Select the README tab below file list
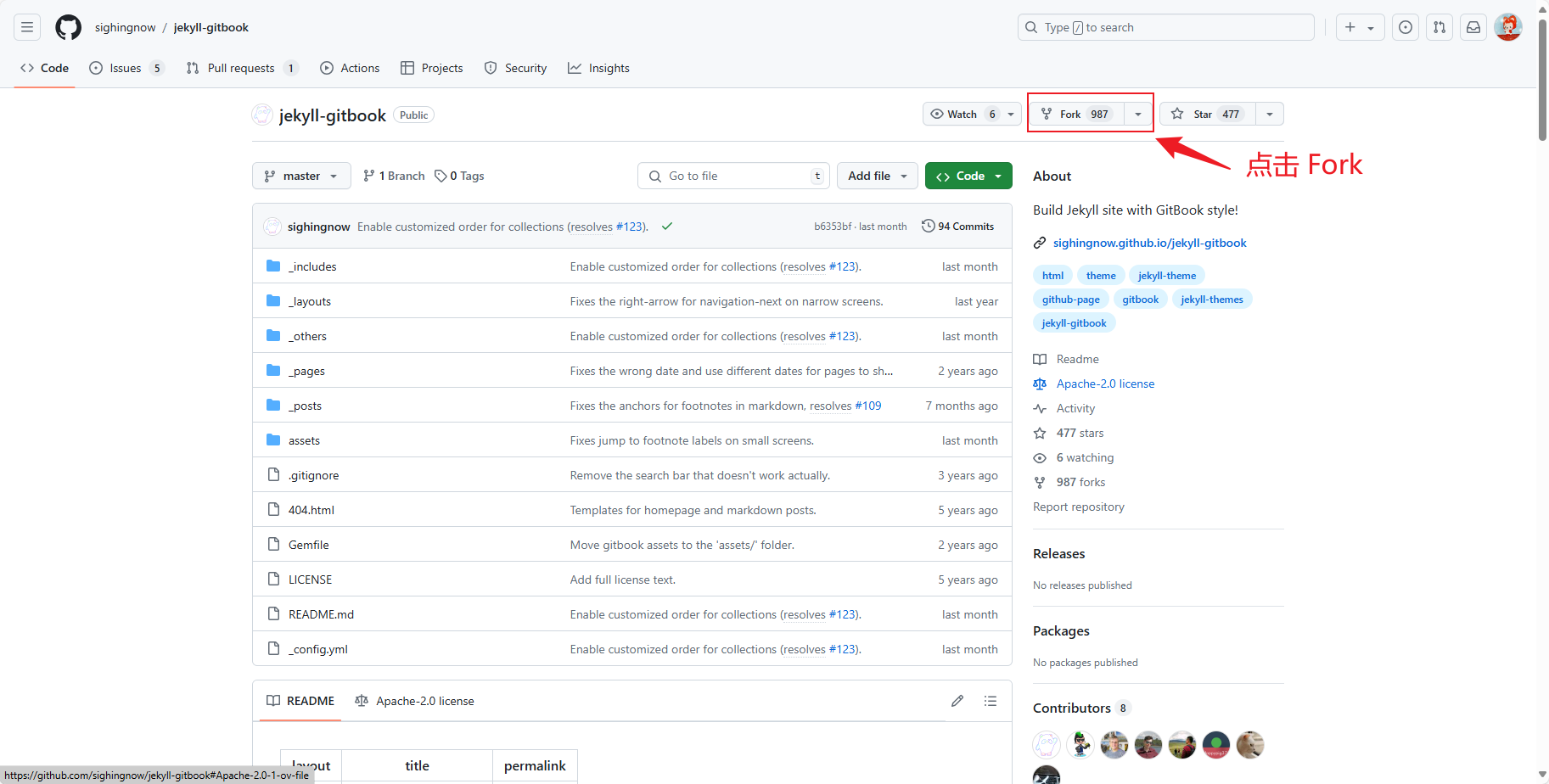 tap(300, 701)
